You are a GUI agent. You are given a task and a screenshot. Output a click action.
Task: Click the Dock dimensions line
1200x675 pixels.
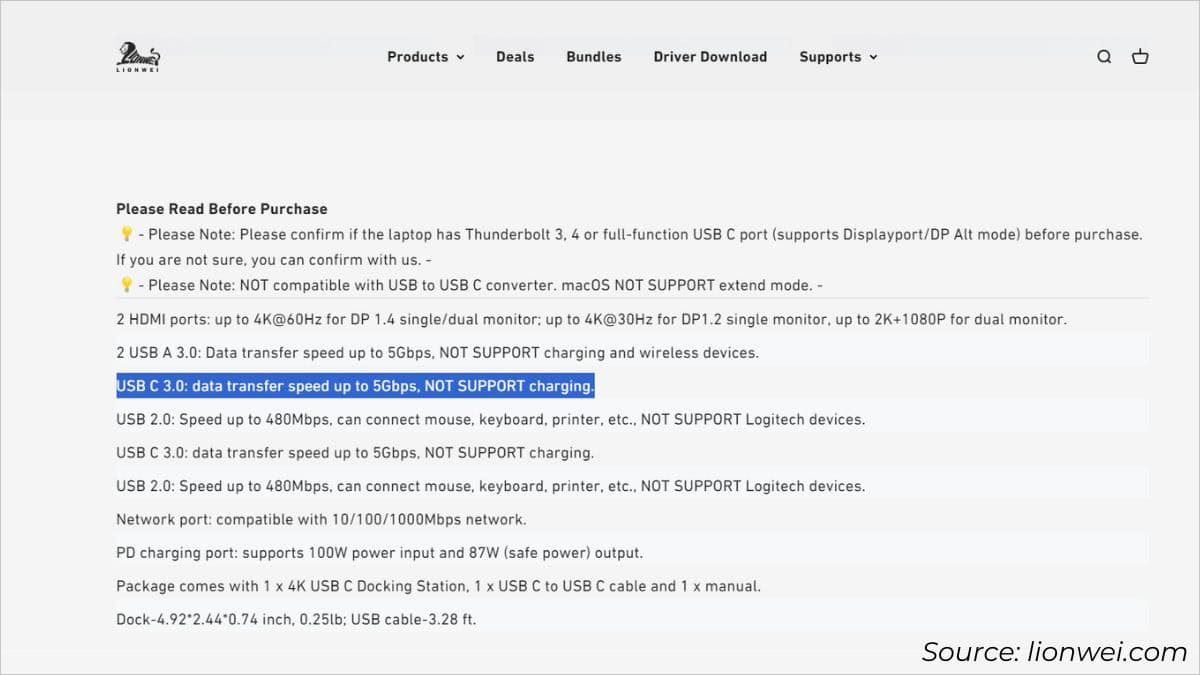[296, 620]
